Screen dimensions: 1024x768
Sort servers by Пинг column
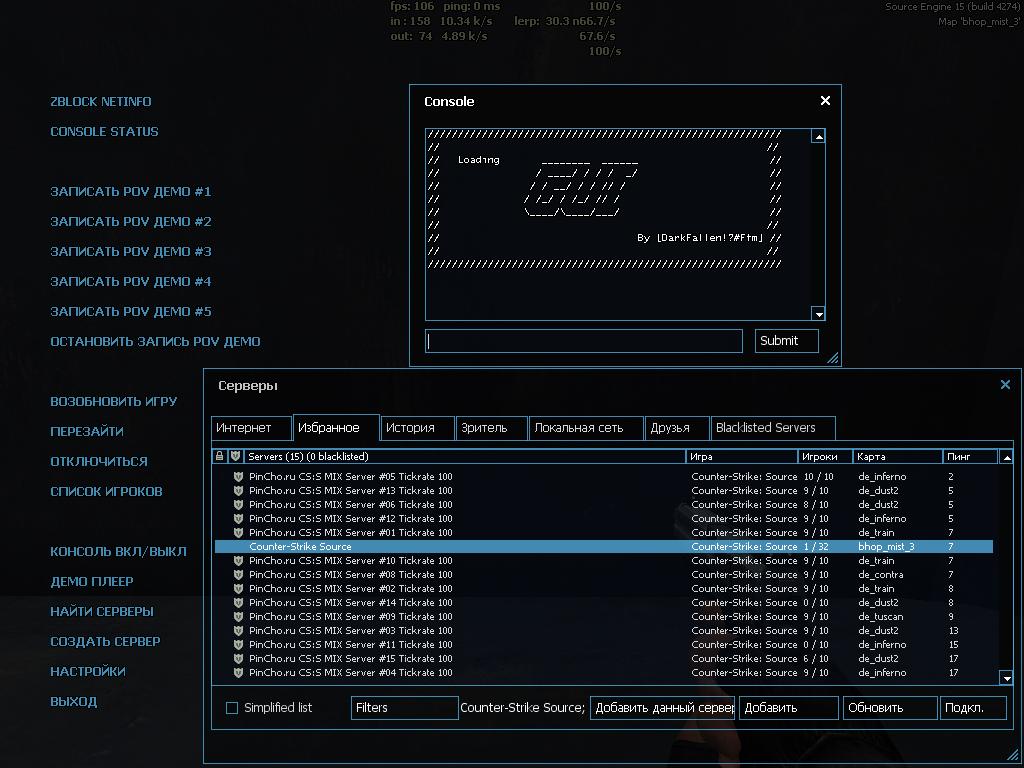click(x=970, y=456)
